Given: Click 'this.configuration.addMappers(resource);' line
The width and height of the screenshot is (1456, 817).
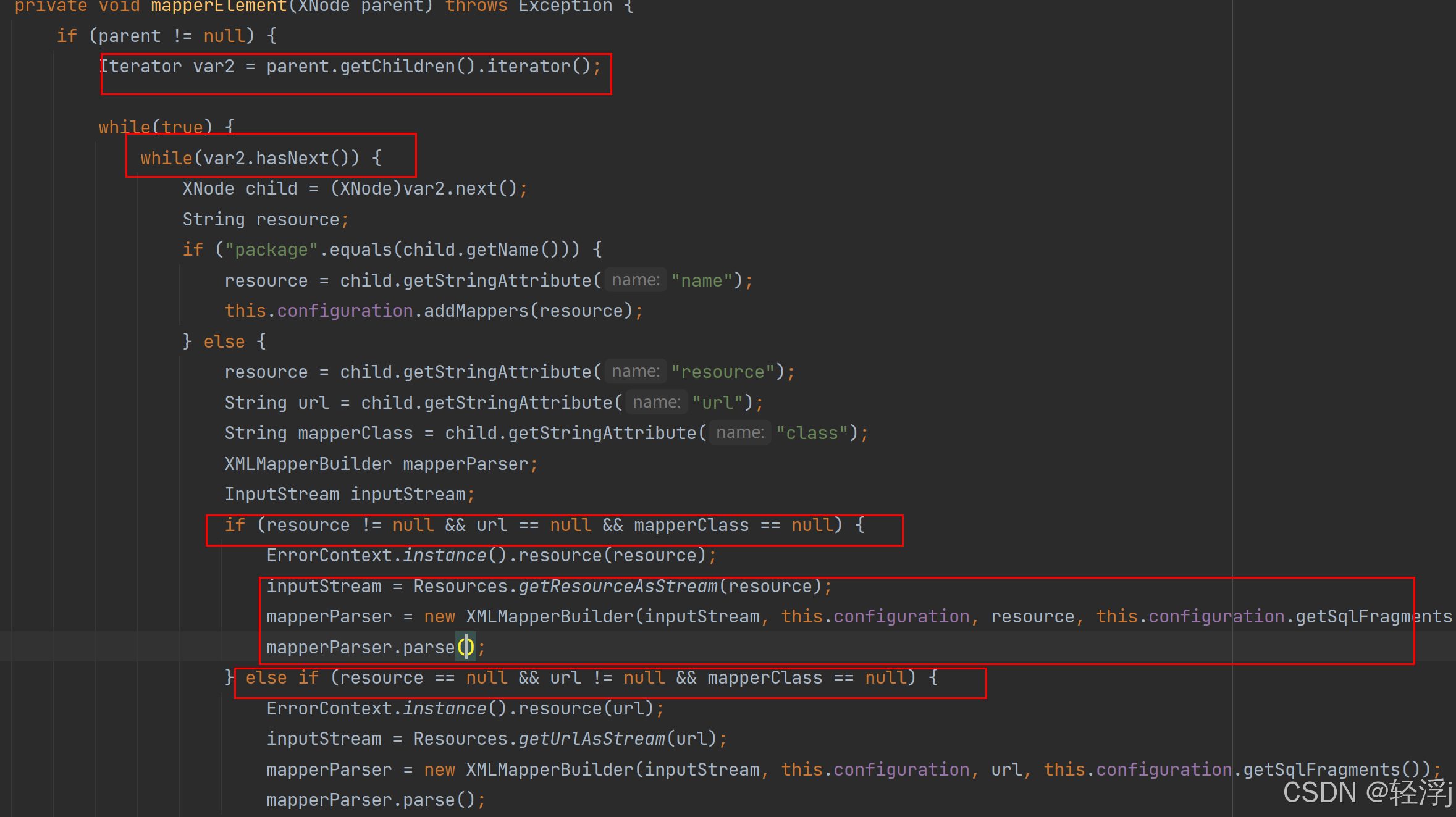Looking at the screenshot, I should click(x=434, y=311).
